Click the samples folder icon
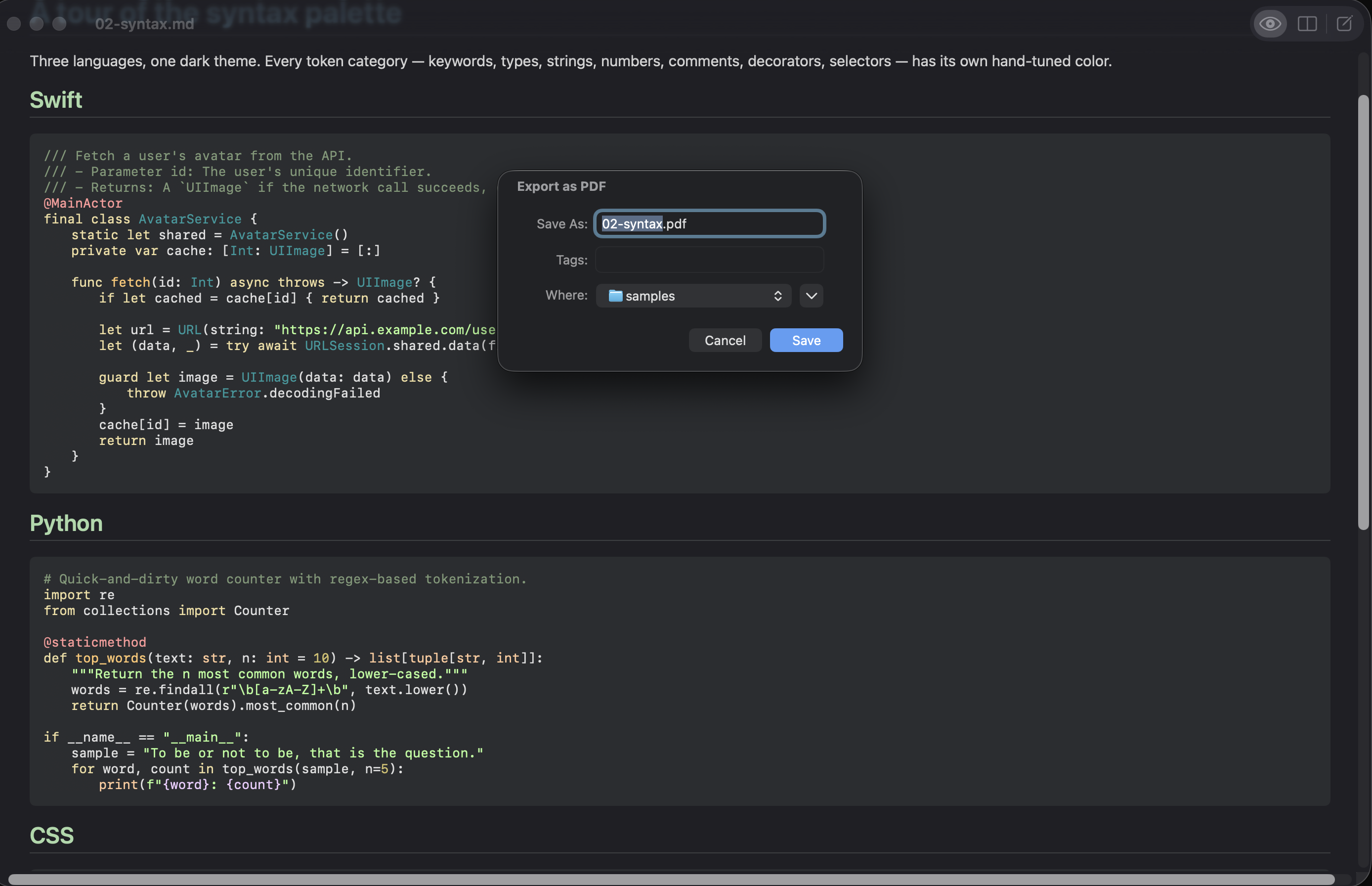1372x886 pixels. click(615, 296)
